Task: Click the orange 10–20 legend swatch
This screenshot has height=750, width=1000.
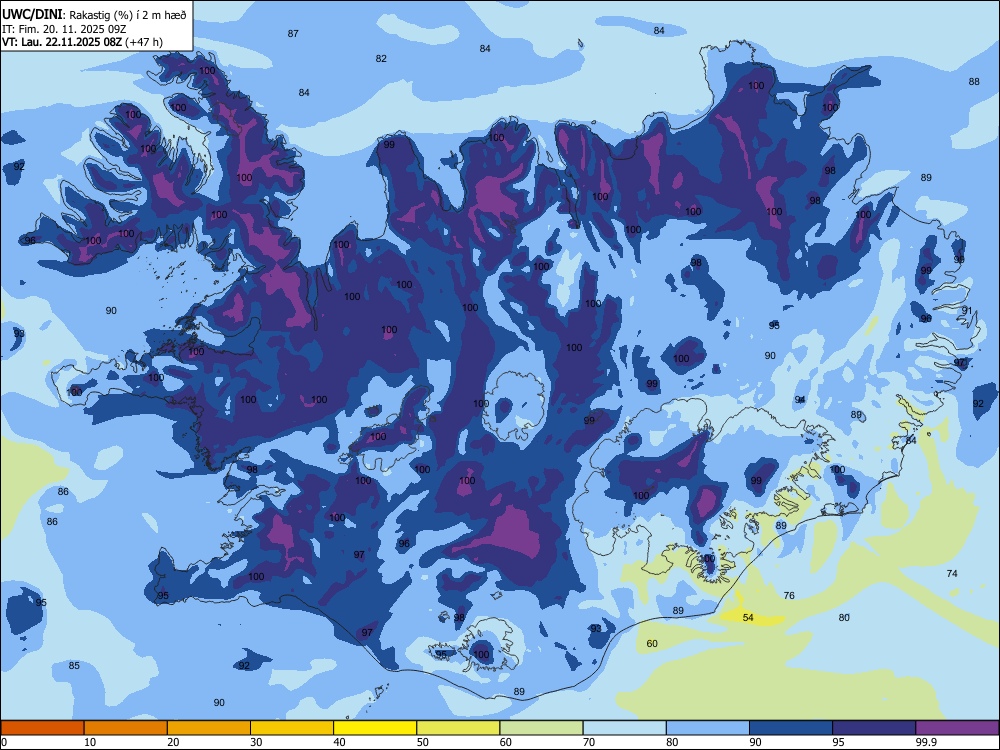Action: (126, 728)
